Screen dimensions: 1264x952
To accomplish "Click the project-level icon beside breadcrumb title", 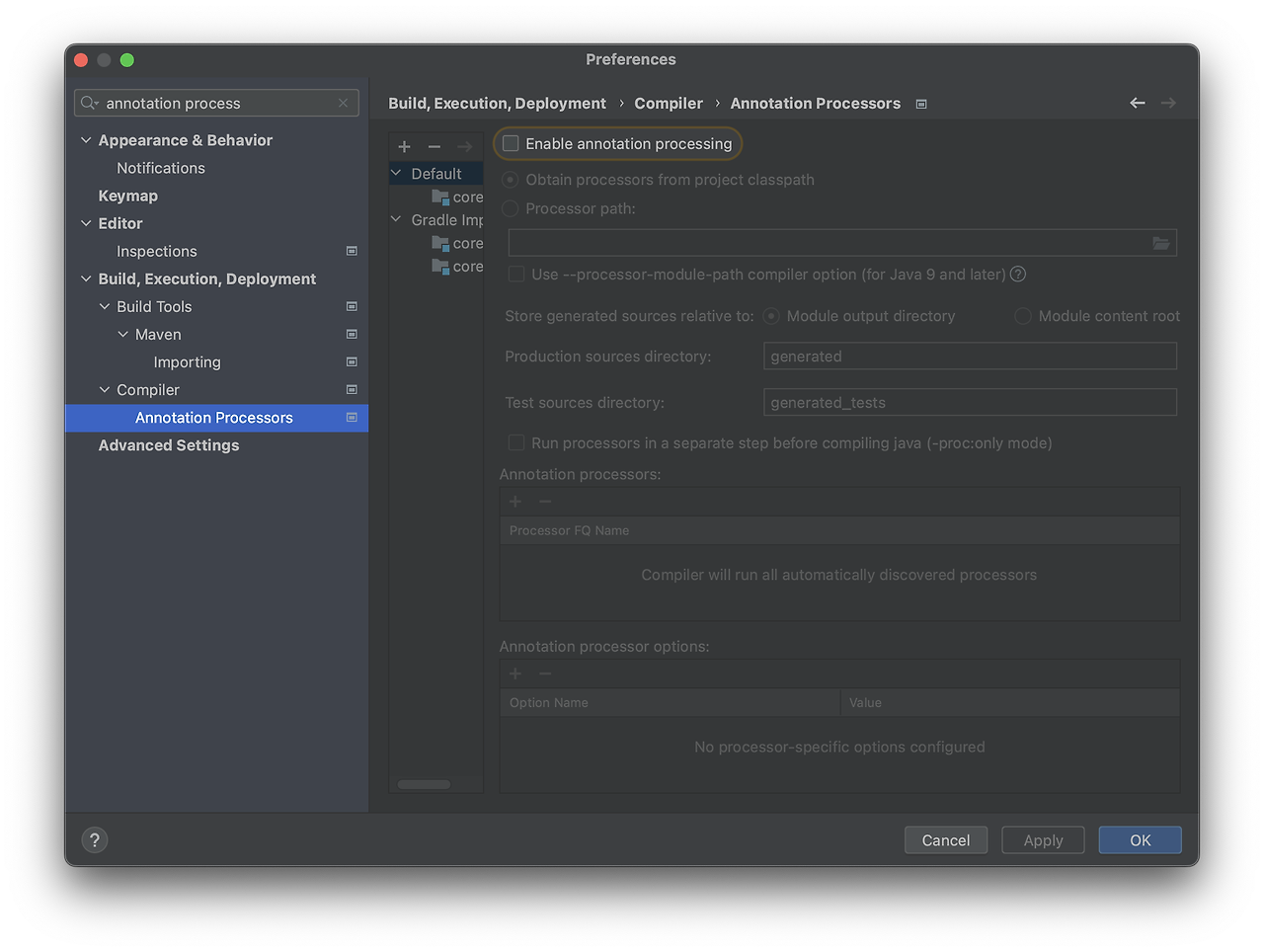I will pyautogui.click(x=921, y=104).
